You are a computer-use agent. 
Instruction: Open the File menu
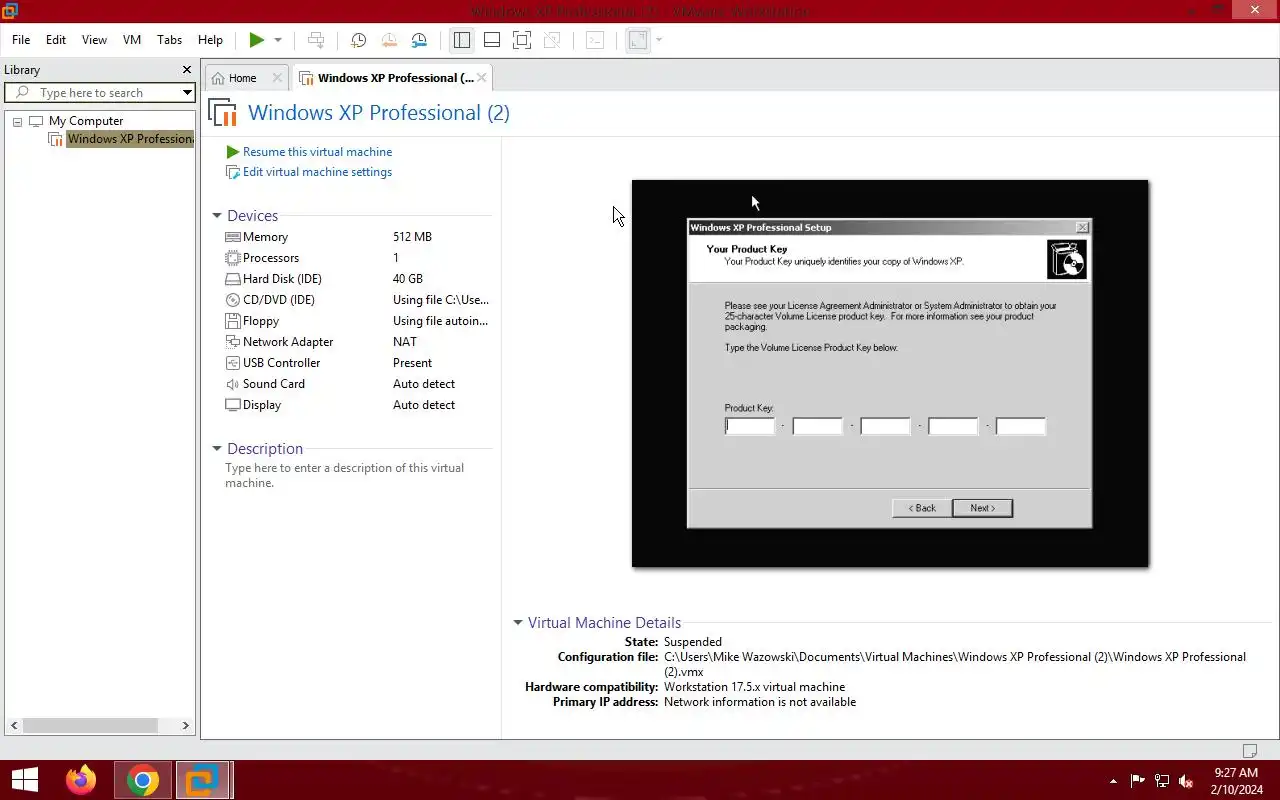click(21, 40)
